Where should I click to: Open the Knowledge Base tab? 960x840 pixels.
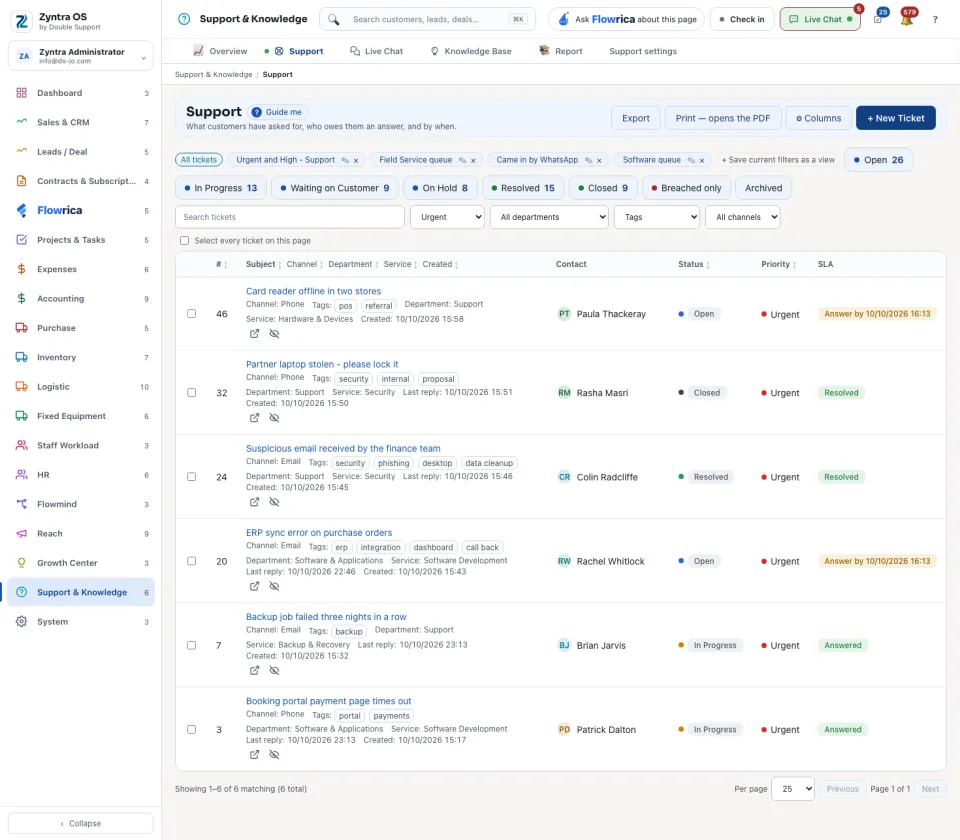471,51
